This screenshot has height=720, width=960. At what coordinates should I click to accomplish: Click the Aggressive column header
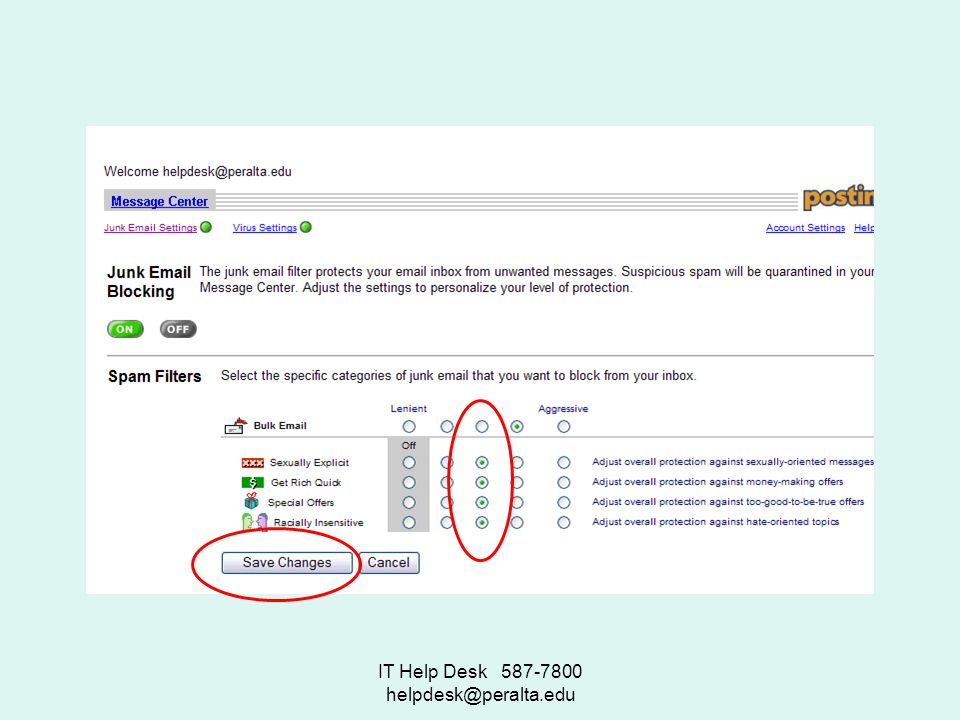pyautogui.click(x=563, y=408)
